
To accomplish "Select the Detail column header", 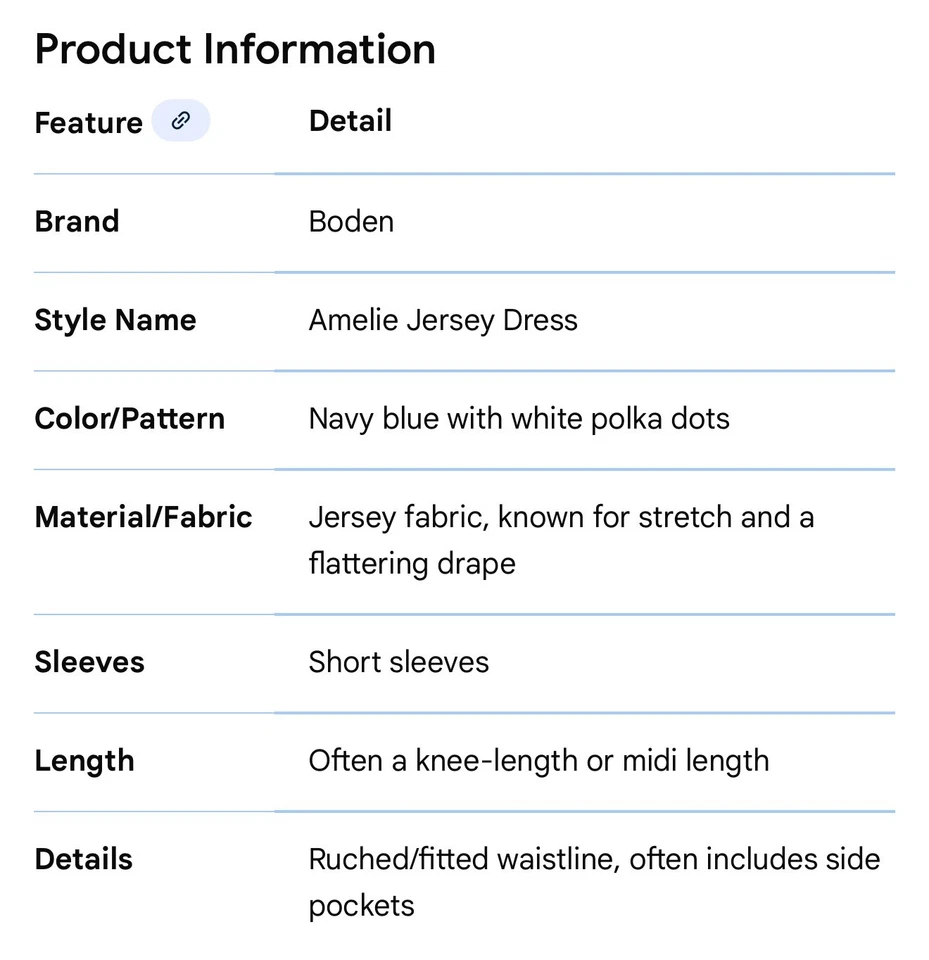I will tap(350, 121).
